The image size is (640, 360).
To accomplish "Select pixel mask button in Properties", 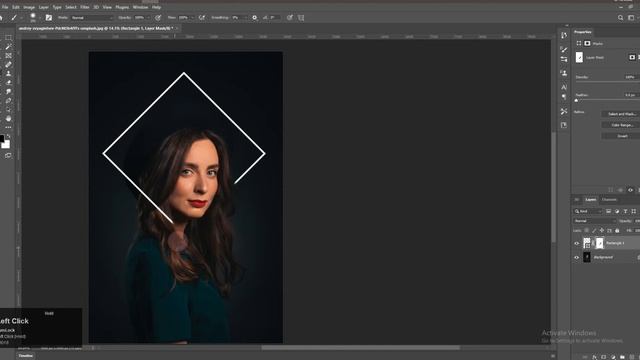I will [632, 57].
